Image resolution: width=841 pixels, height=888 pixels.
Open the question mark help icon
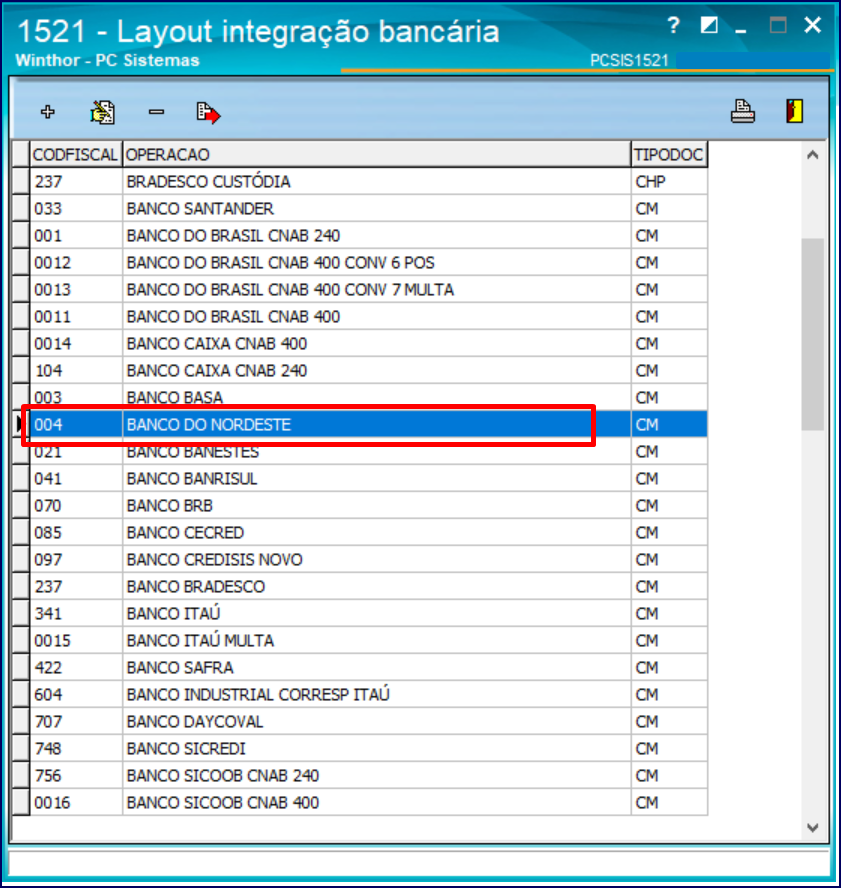point(673,25)
